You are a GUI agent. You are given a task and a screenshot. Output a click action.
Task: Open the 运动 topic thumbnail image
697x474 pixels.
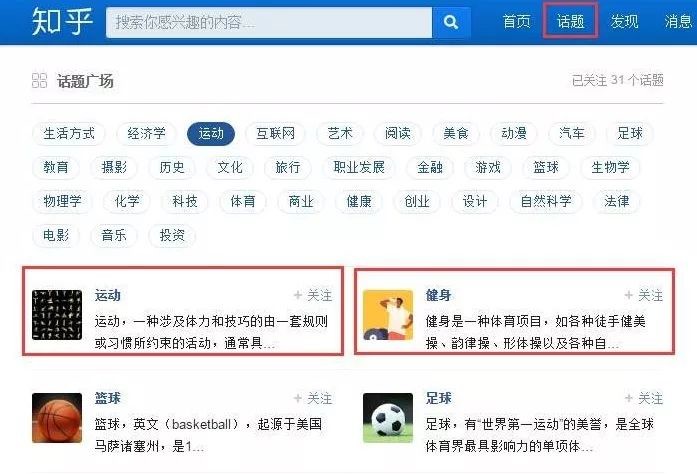(57, 315)
